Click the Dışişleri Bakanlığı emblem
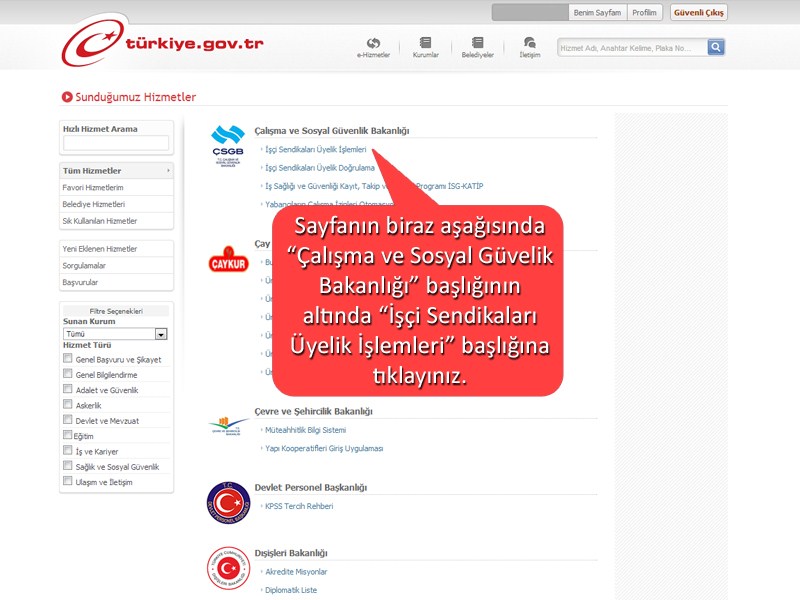The height and width of the screenshot is (600, 800). [228, 568]
